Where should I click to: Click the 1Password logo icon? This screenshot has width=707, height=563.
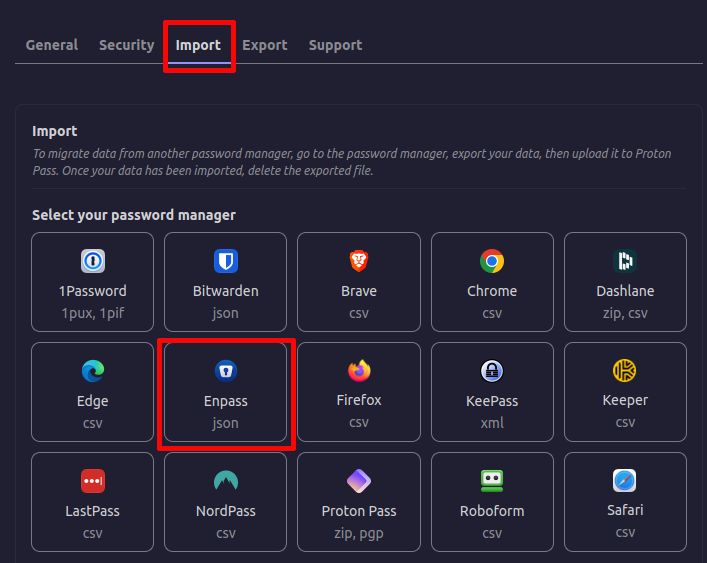tap(92, 261)
